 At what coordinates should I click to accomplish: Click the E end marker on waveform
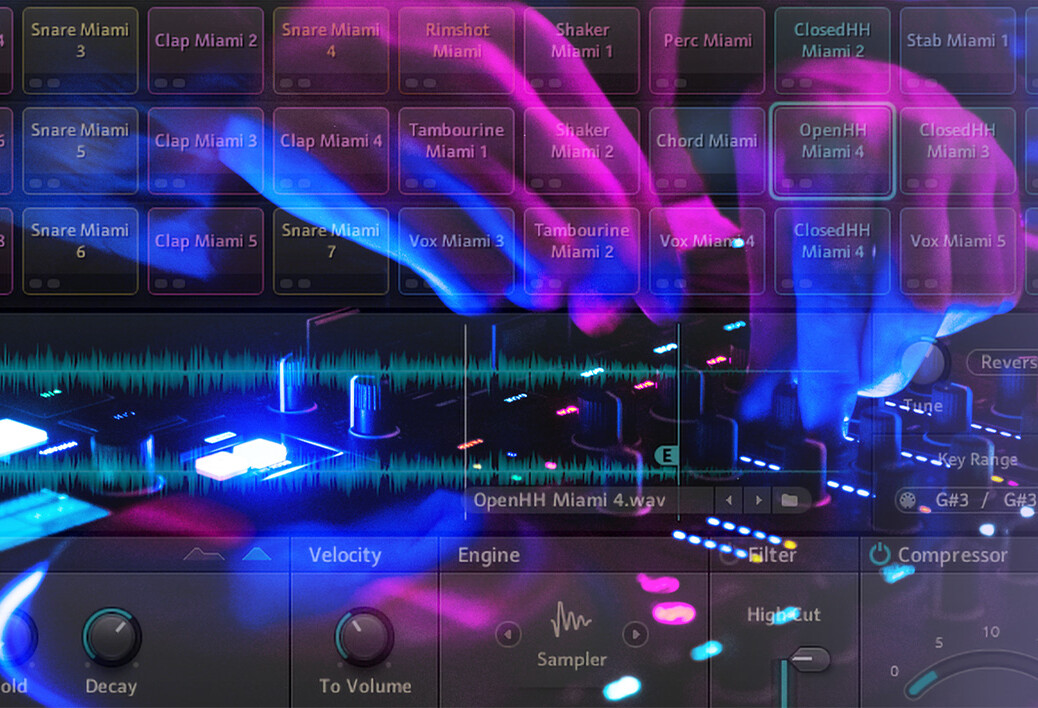pos(667,455)
